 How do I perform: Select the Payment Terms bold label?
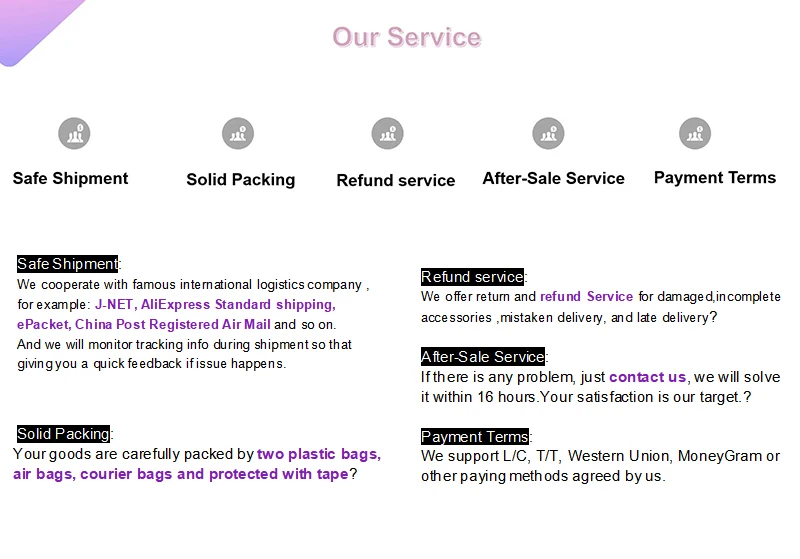click(715, 177)
